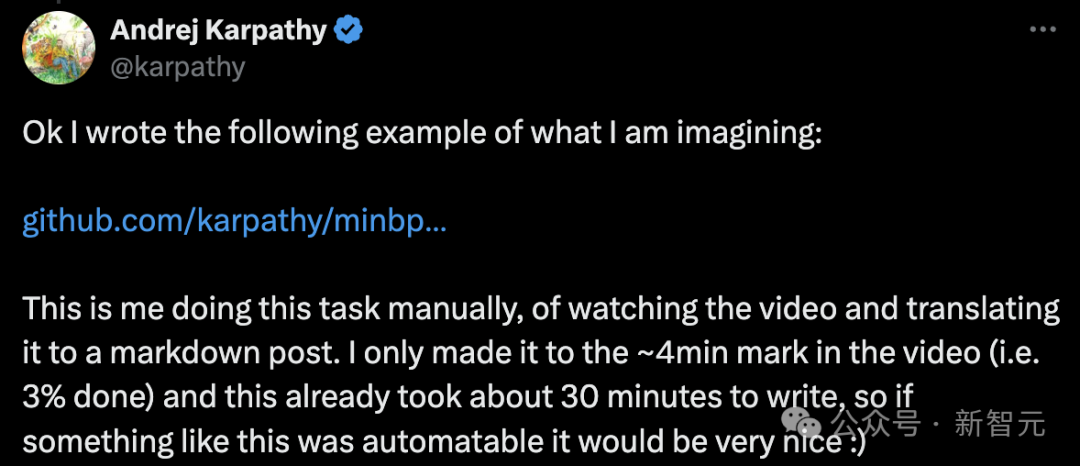Click the blue verified badge
The height and width of the screenshot is (466, 1080).
(348, 32)
